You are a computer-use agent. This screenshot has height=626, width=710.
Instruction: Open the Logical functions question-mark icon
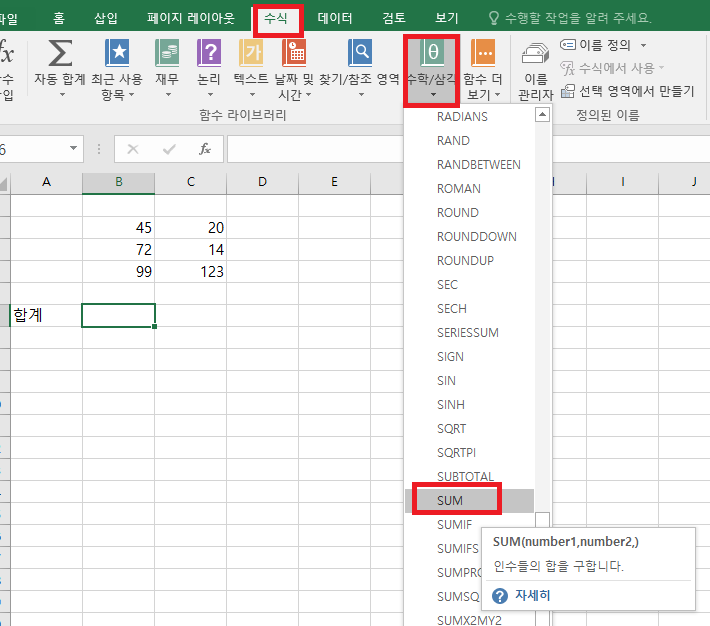click(x=209, y=53)
